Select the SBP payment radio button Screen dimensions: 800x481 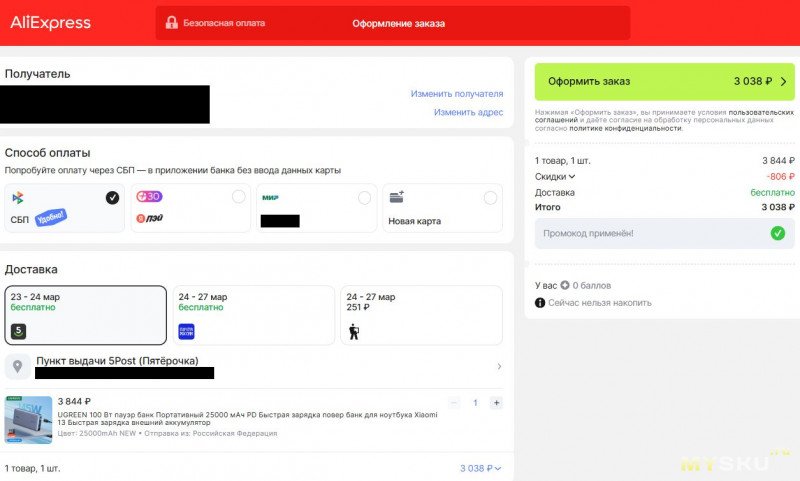(x=112, y=198)
